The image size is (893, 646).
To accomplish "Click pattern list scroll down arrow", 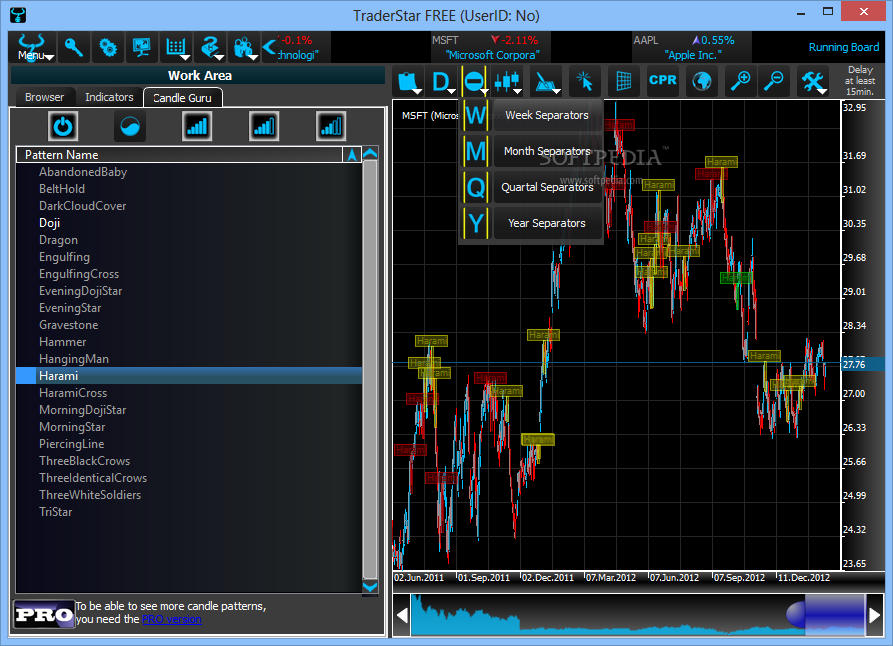I will 370,587.
